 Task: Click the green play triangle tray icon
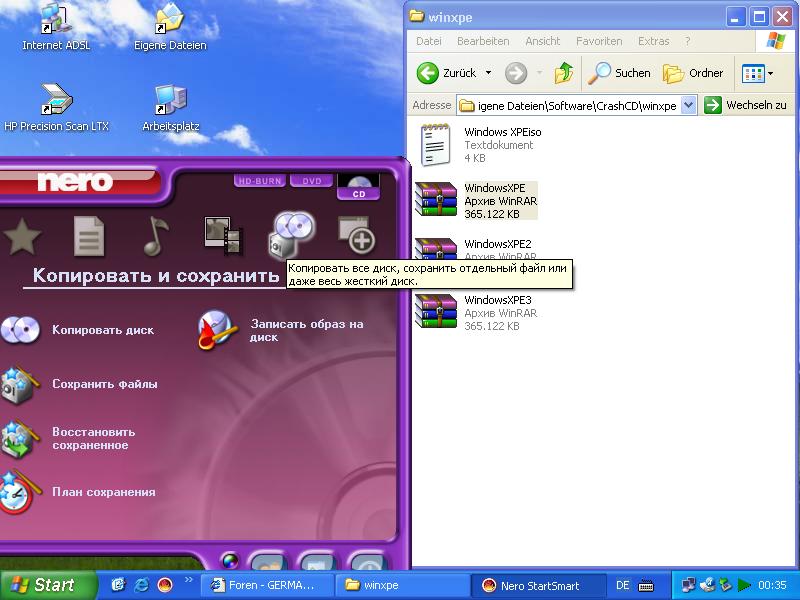(x=744, y=585)
